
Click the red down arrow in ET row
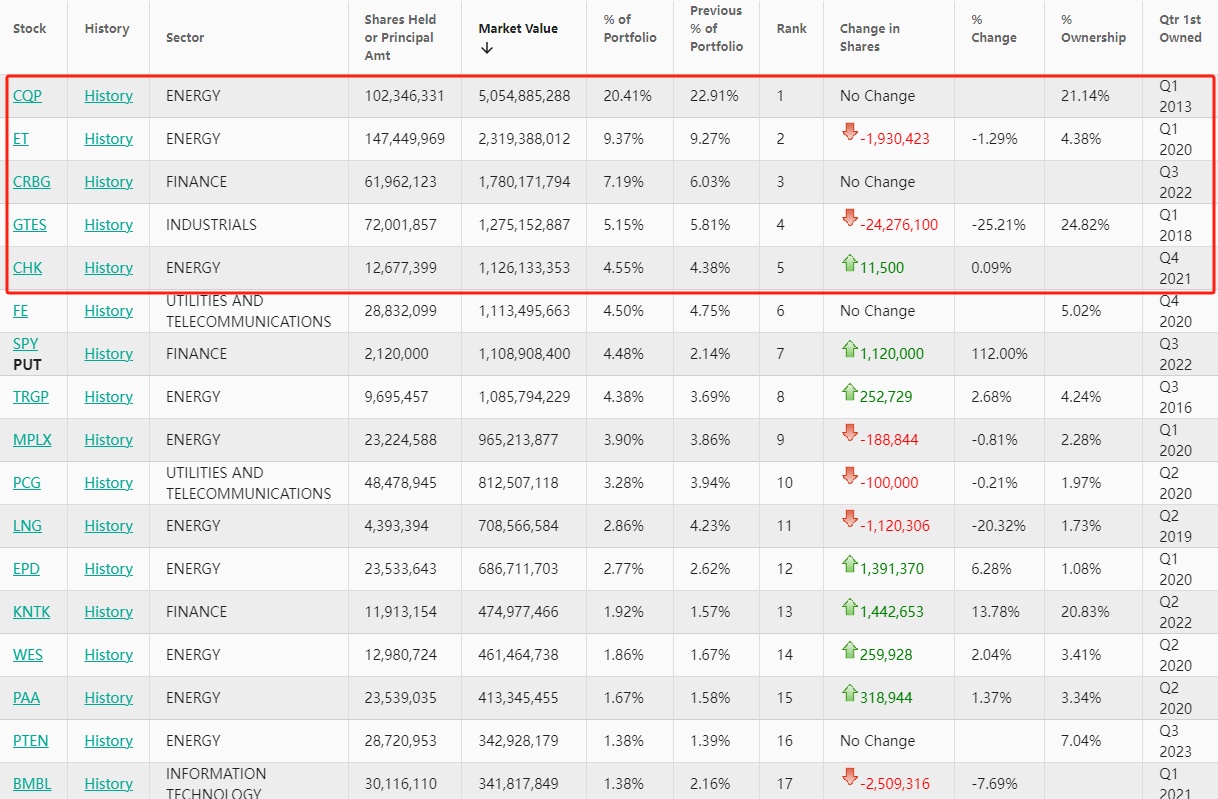(849, 133)
